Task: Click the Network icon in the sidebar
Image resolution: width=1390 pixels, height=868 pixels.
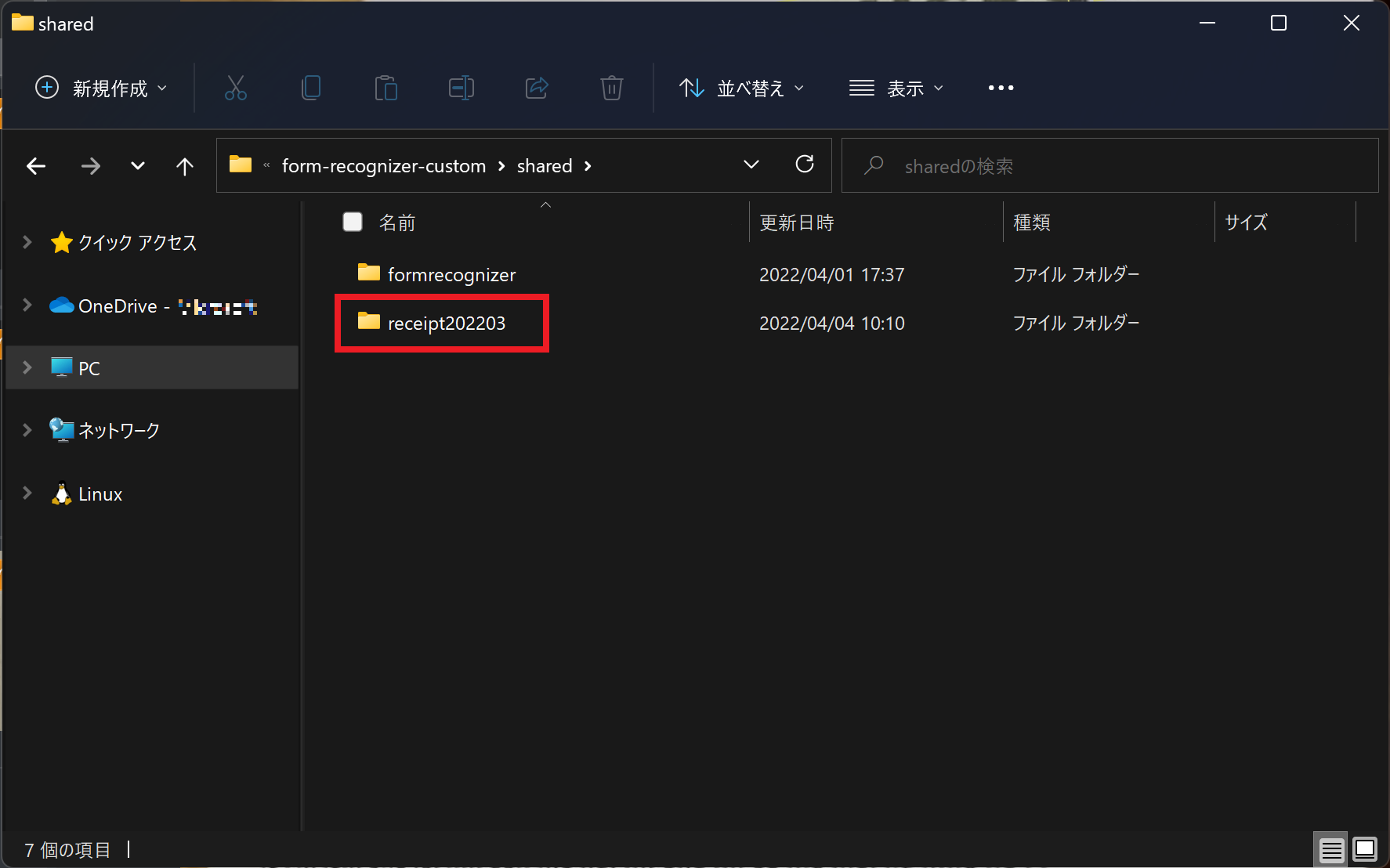Action: coord(62,430)
